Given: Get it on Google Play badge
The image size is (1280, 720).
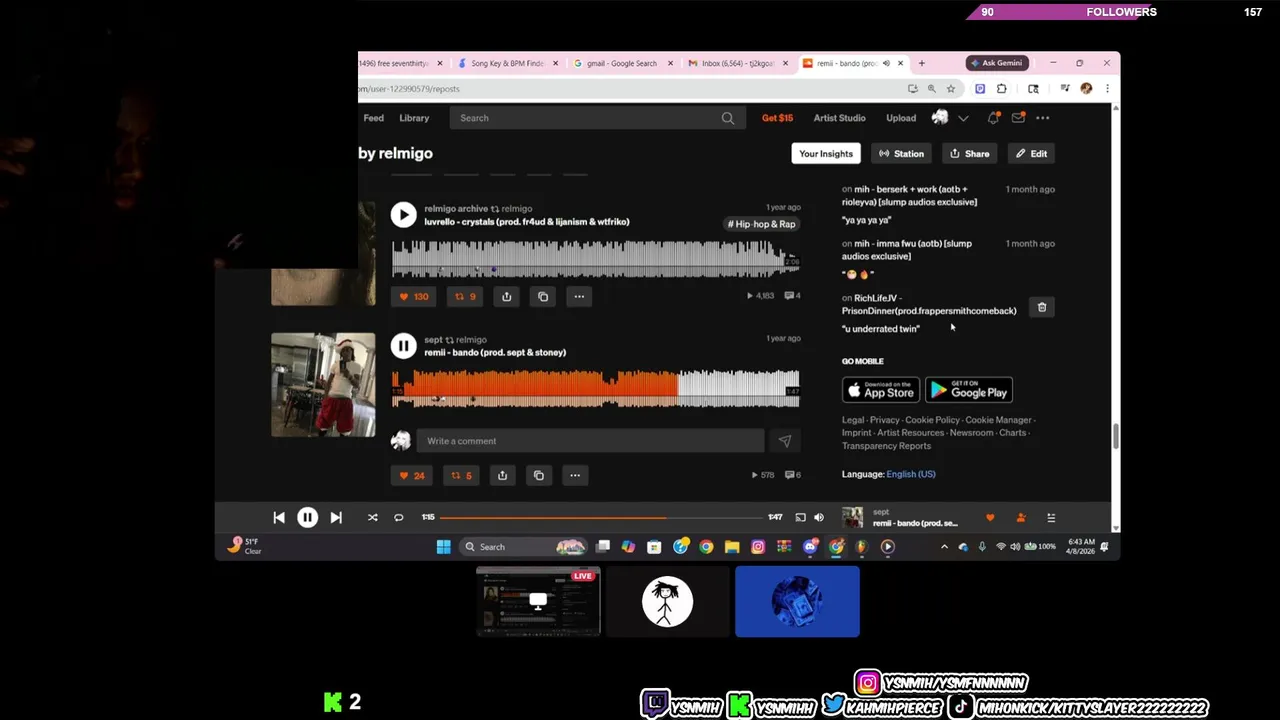Looking at the screenshot, I should [x=969, y=390].
